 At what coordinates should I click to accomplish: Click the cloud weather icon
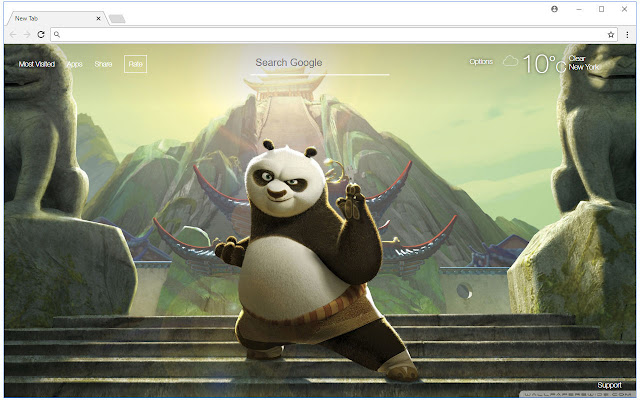point(510,62)
